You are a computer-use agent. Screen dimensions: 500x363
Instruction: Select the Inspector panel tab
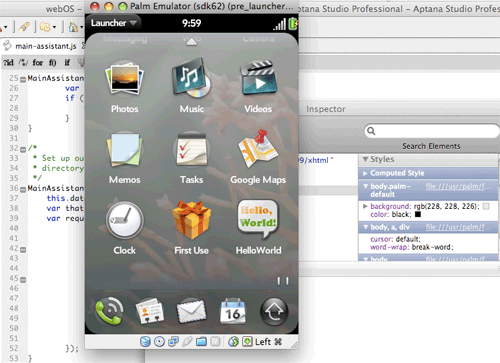click(x=326, y=109)
